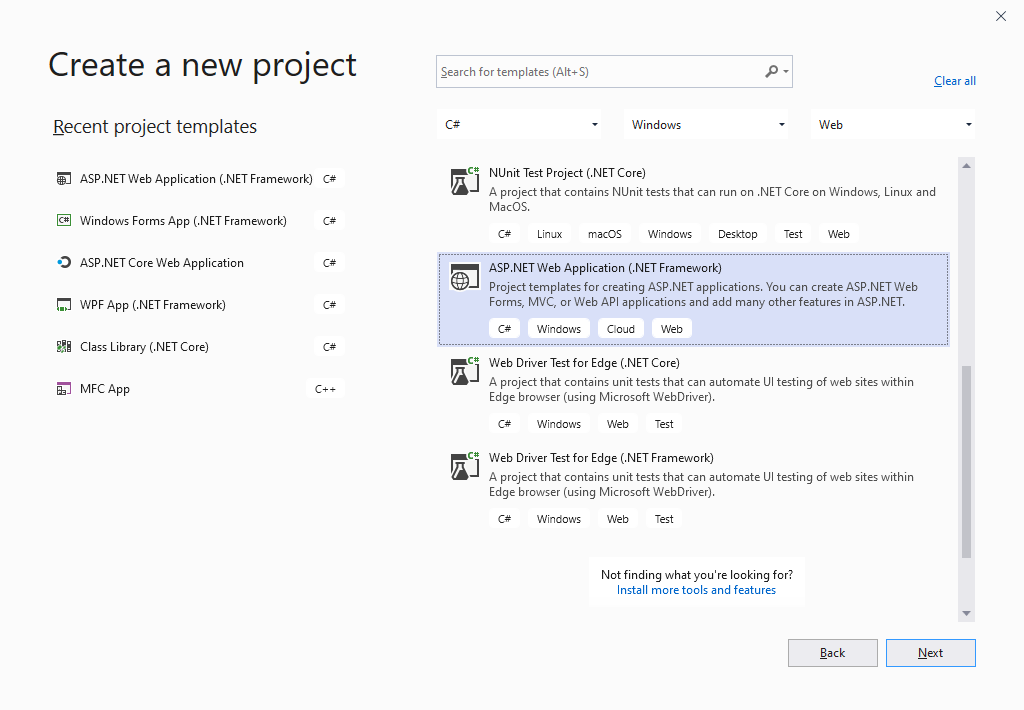Open recent MFC App template
This screenshot has height=710, width=1024.
tap(199, 389)
